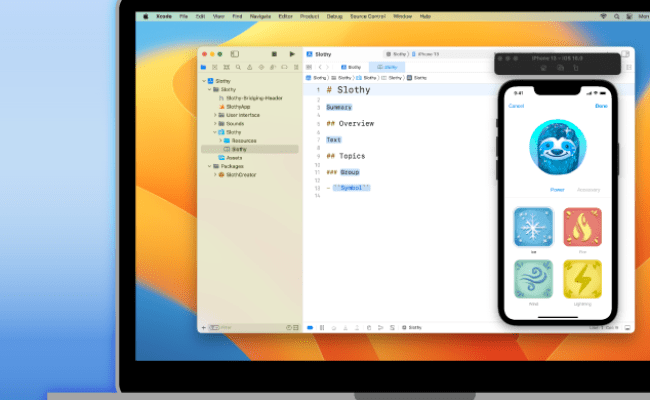Expand the Resources folder

click(x=221, y=141)
